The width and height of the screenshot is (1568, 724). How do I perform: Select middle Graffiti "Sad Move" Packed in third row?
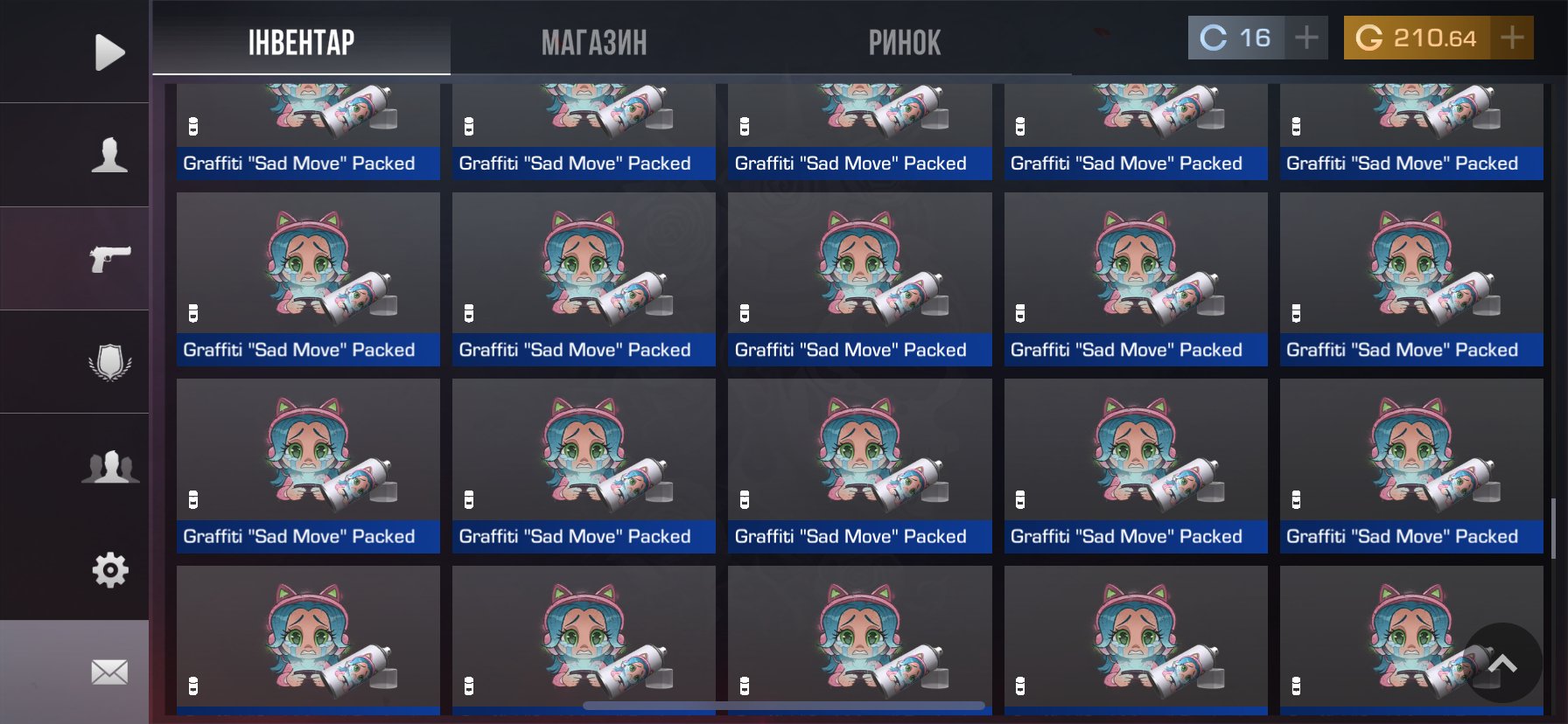pyautogui.click(x=860, y=465)
